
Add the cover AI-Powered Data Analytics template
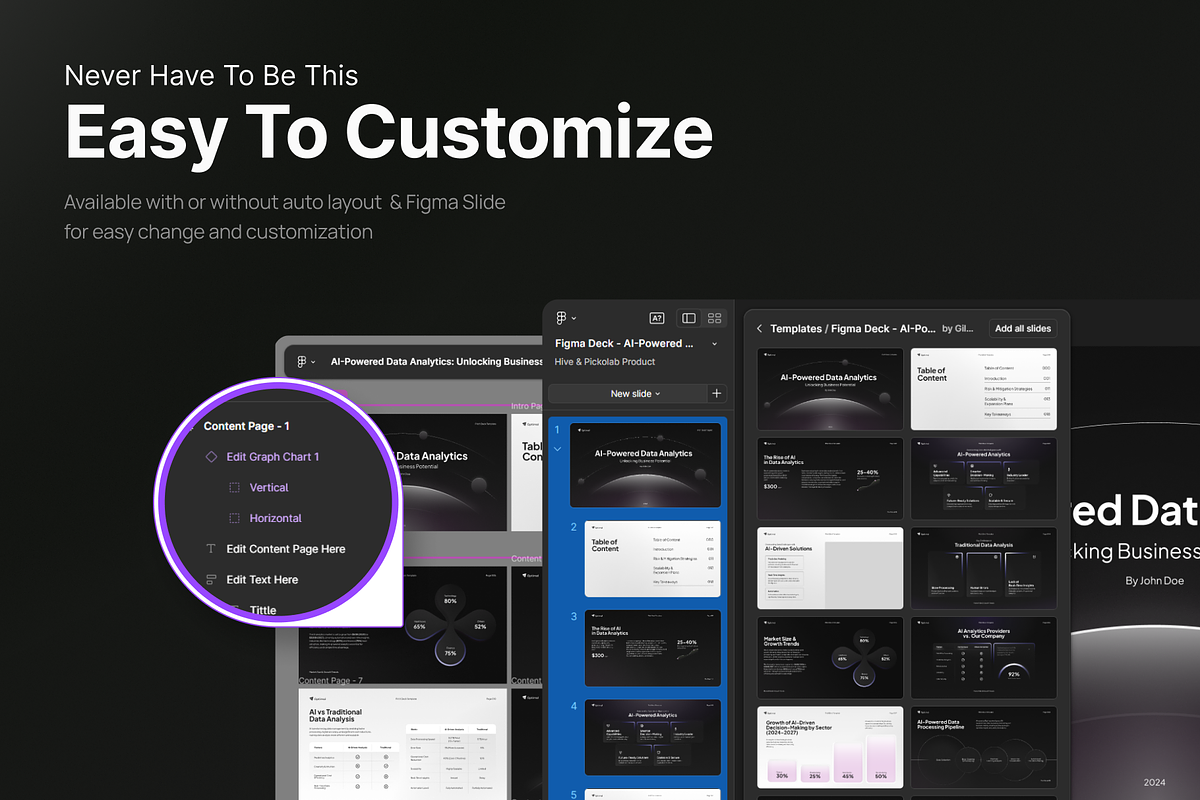(831, 389)
